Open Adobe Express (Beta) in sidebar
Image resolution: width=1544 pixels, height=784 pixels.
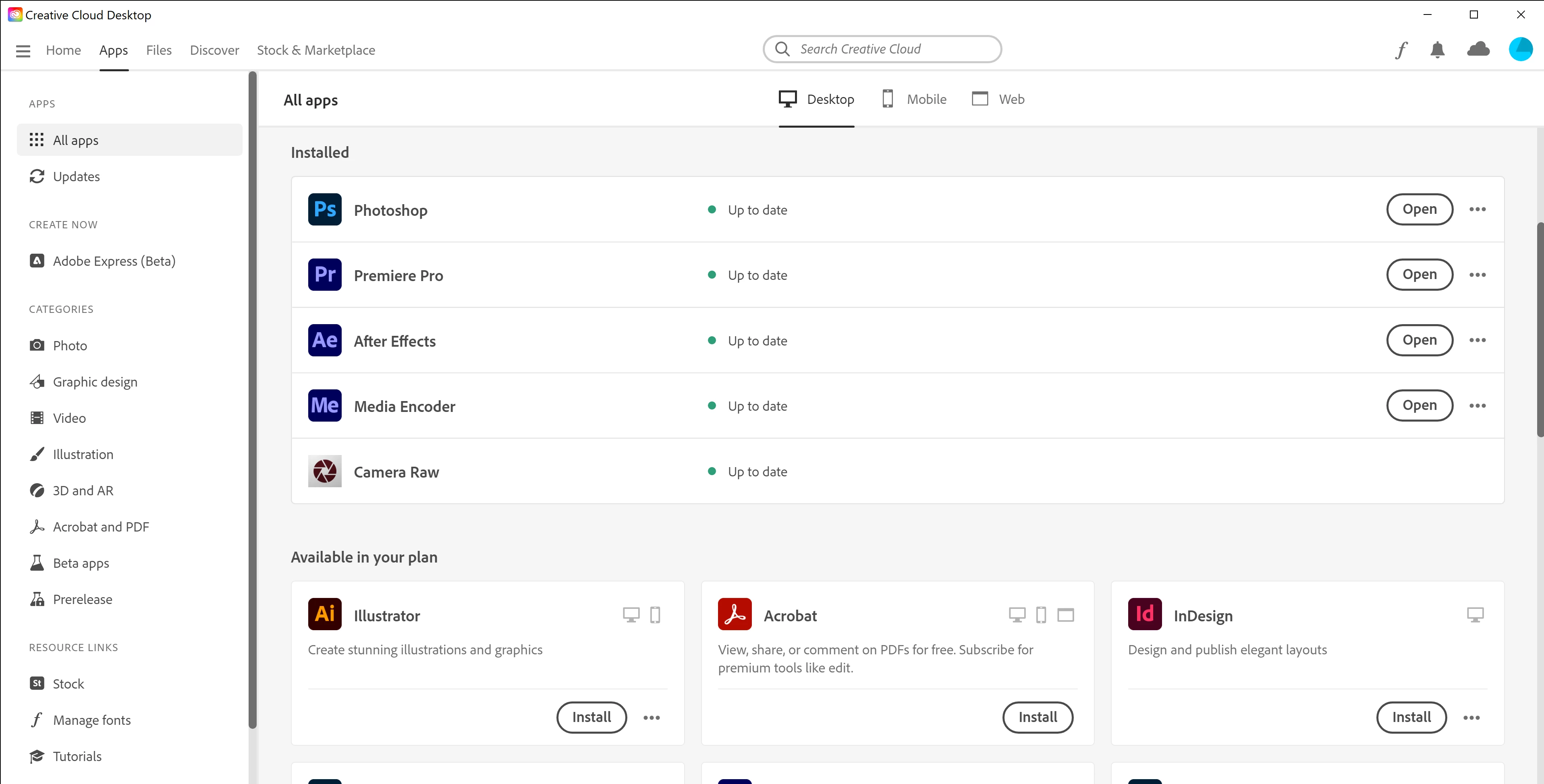(x=114, y=261)
